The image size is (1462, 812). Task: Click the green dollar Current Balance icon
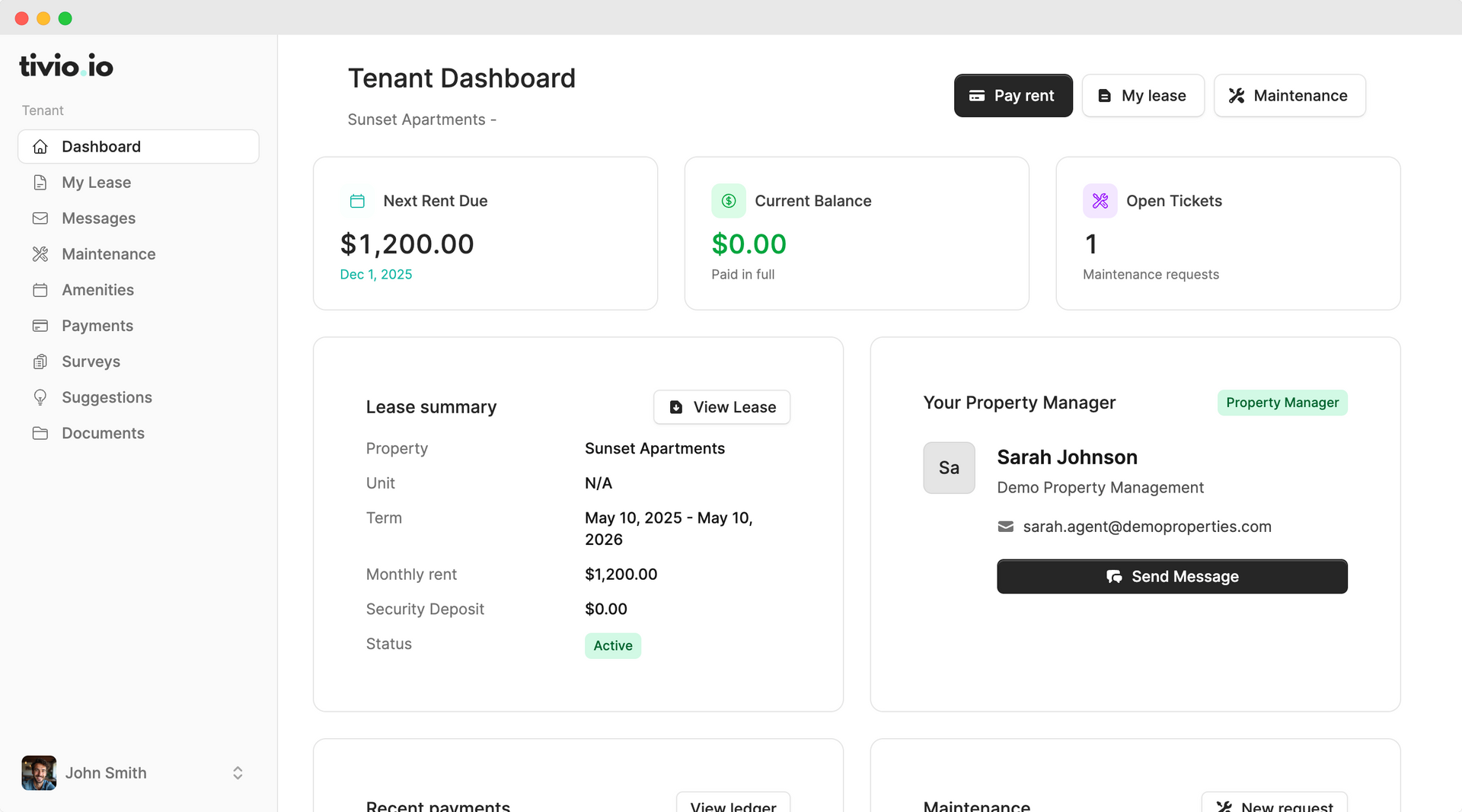[x=728, y=200]
